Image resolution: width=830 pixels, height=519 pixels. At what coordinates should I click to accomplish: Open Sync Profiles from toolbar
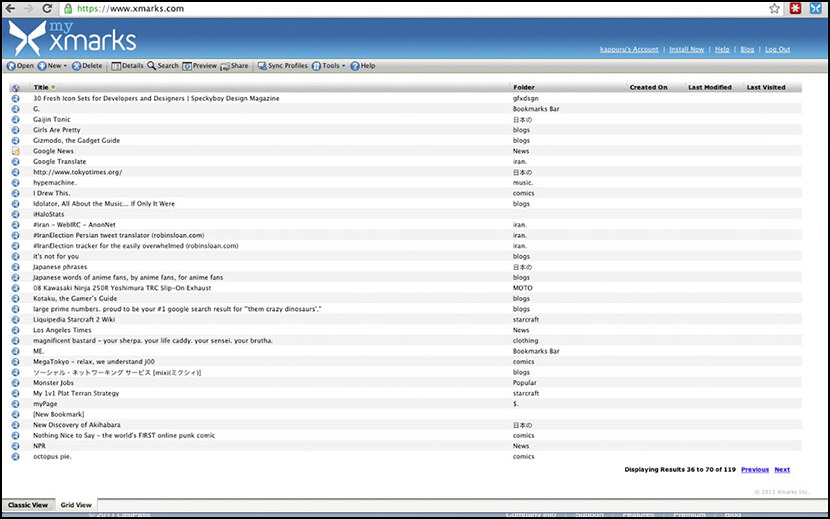point(282,66)
